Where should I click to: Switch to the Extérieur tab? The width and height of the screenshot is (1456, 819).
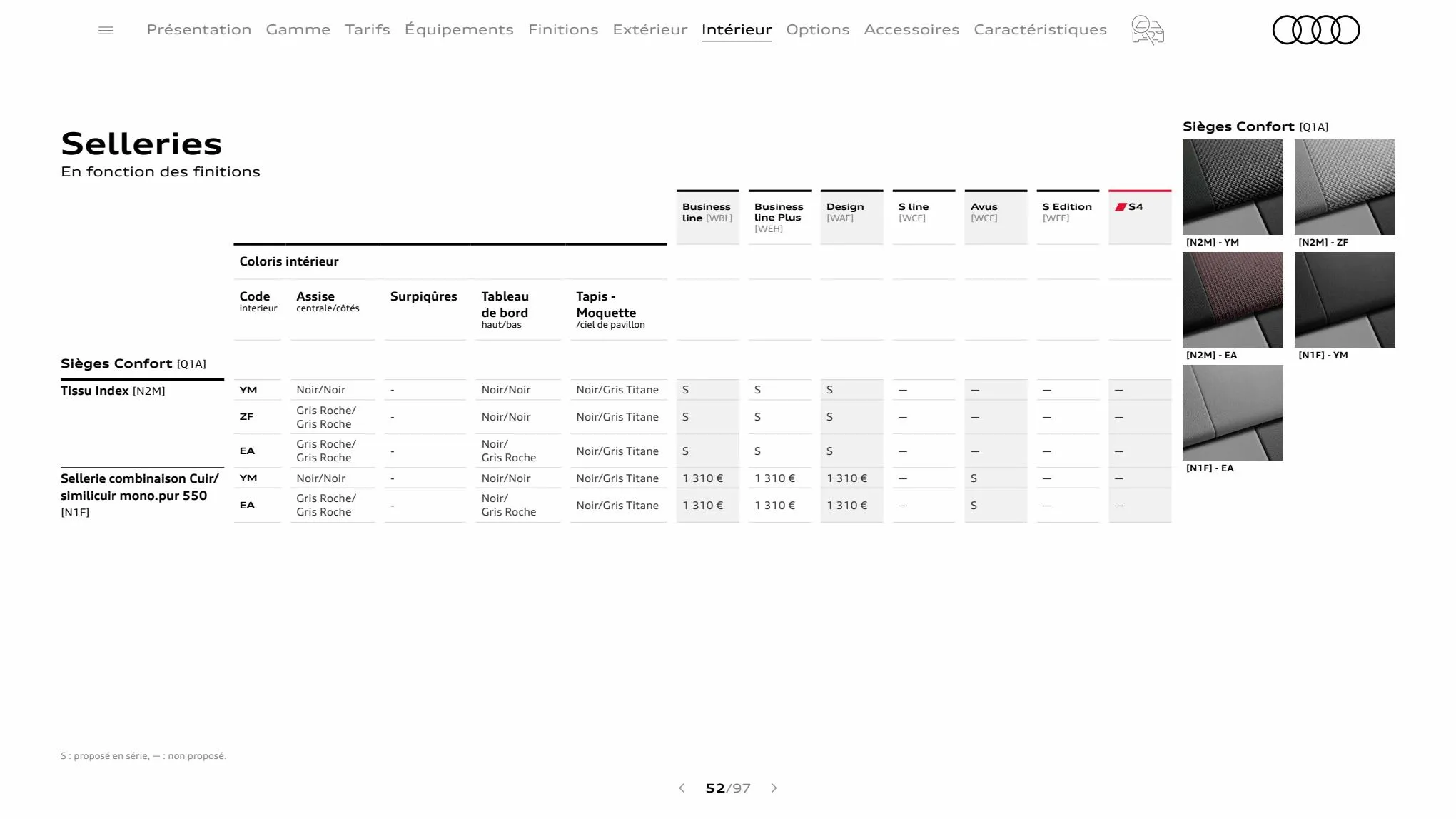(650, 29)
